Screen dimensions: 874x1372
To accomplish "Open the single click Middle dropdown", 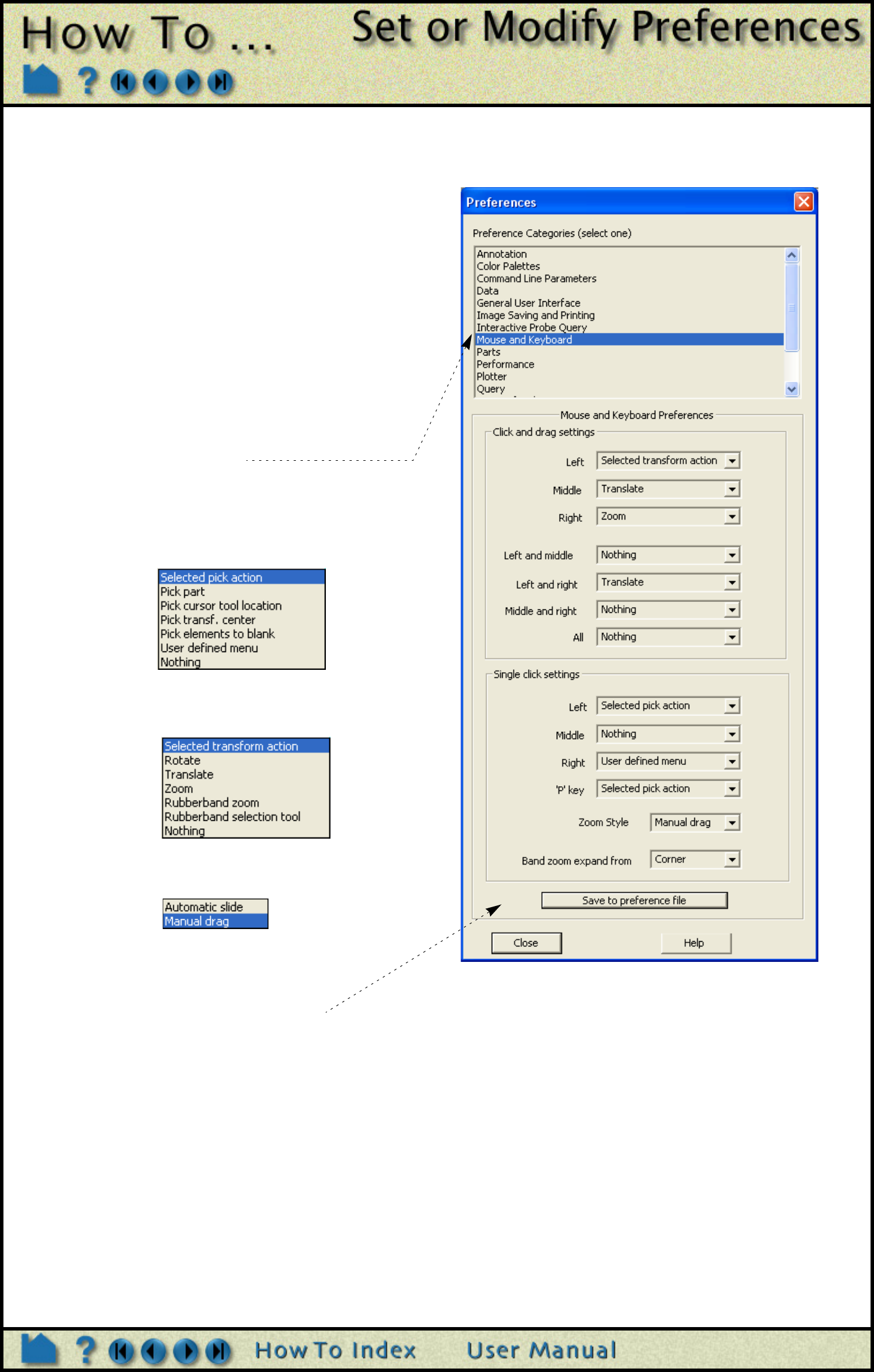I will point(668,734).
